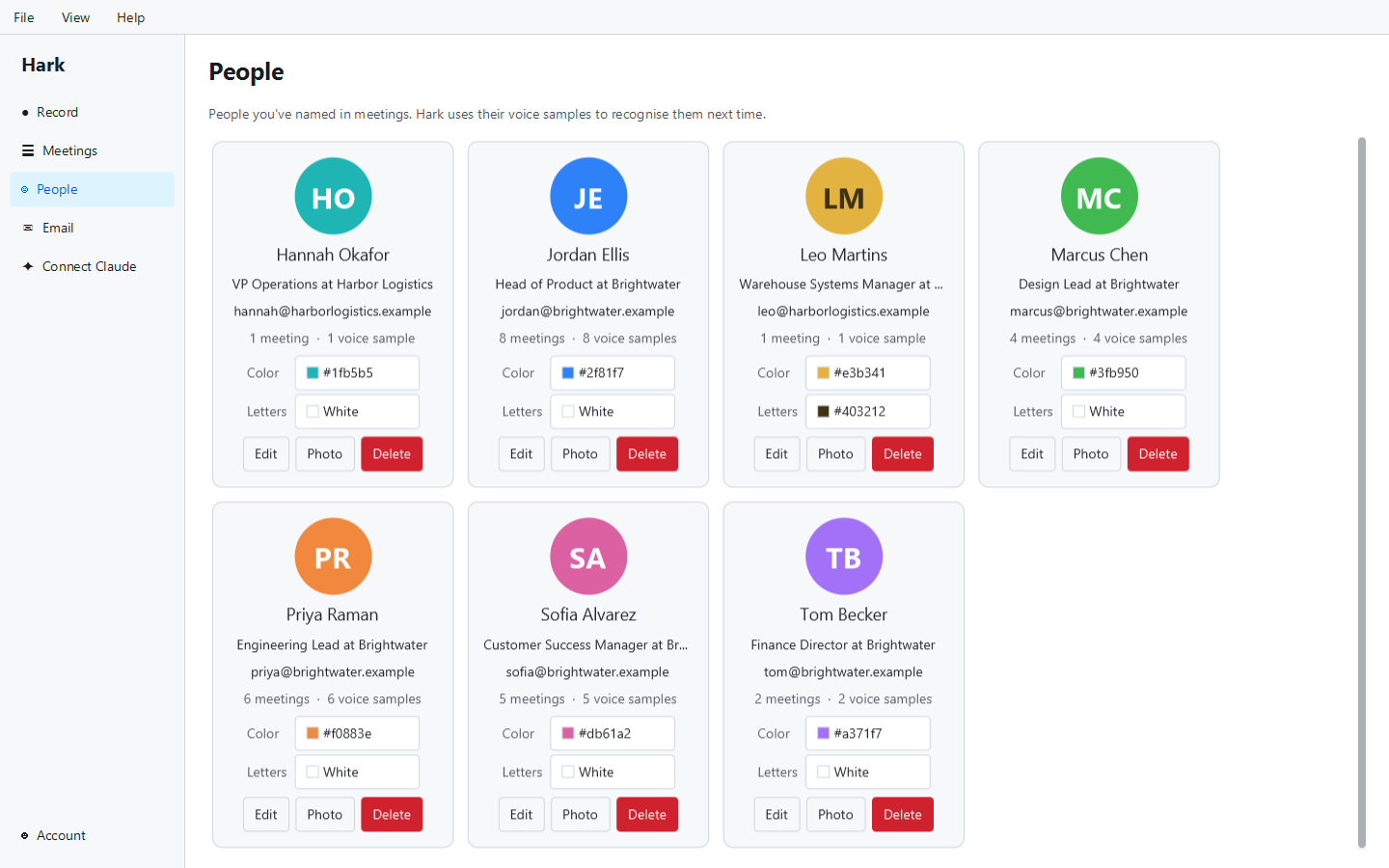Click Jordan Ellis's JE avatar
1389x868 pixels.
tap(588, 197)
